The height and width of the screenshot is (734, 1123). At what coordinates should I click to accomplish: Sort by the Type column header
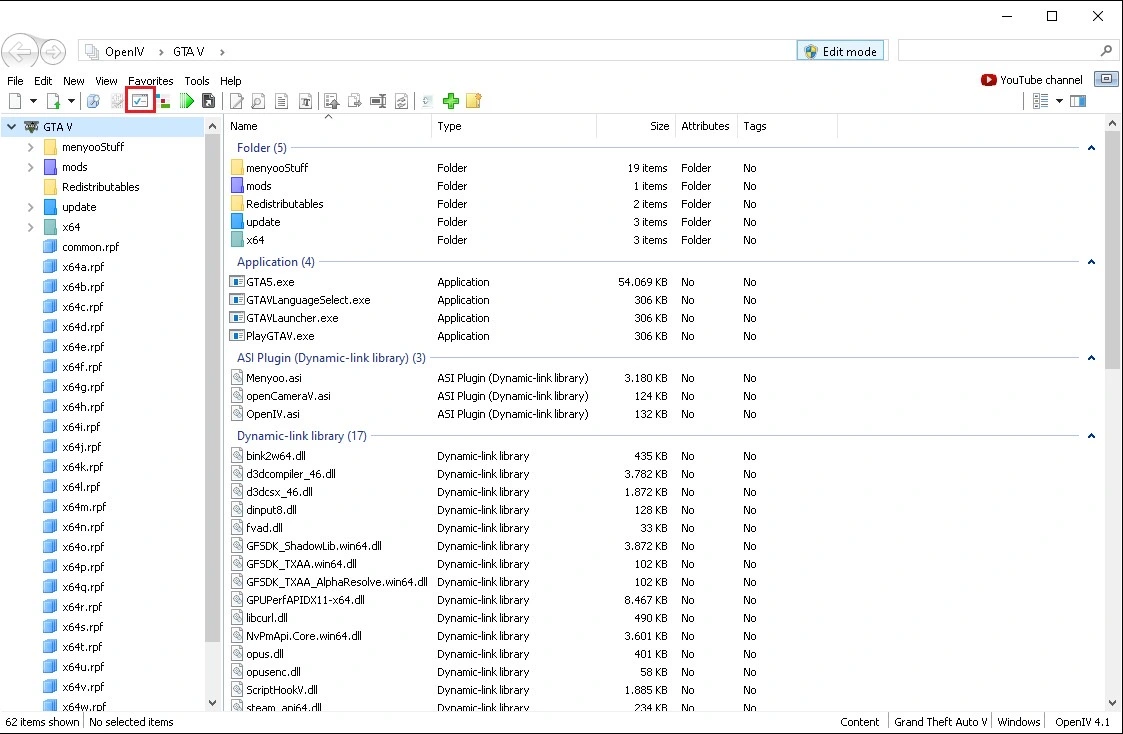point(514,126)
